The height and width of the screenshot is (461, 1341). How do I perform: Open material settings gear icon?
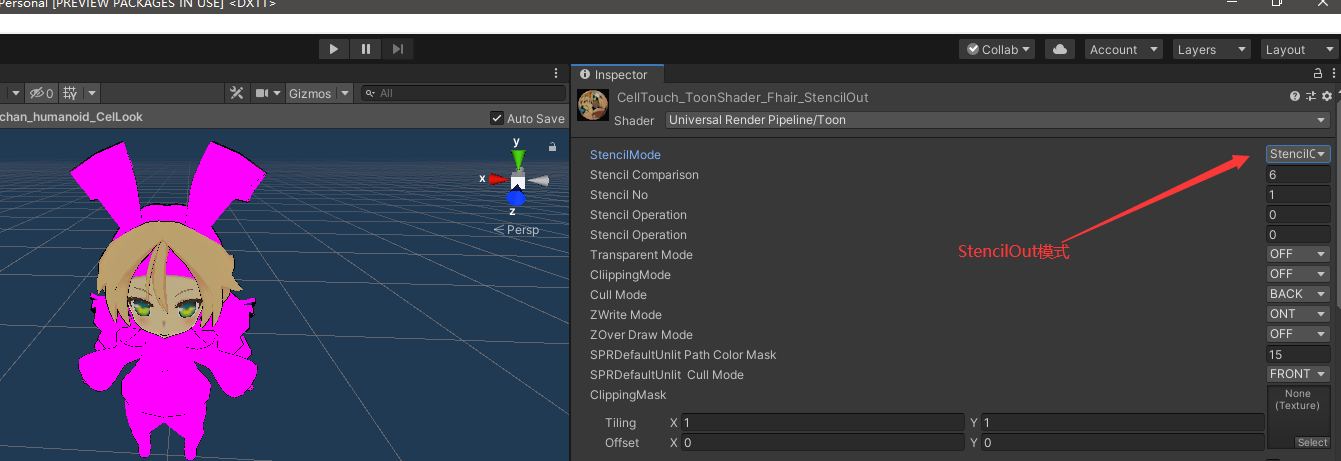tap(1327, 97)
